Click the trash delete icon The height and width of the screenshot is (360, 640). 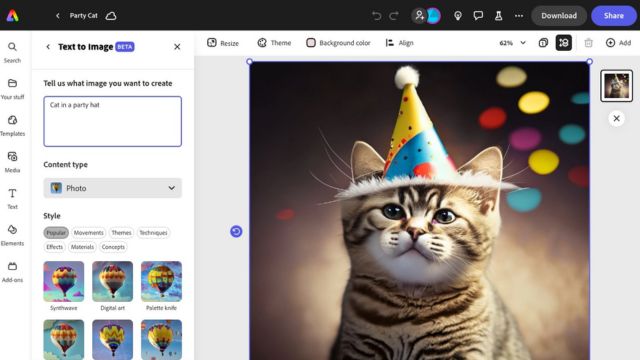pyautogui.click(x=588, y=43)
